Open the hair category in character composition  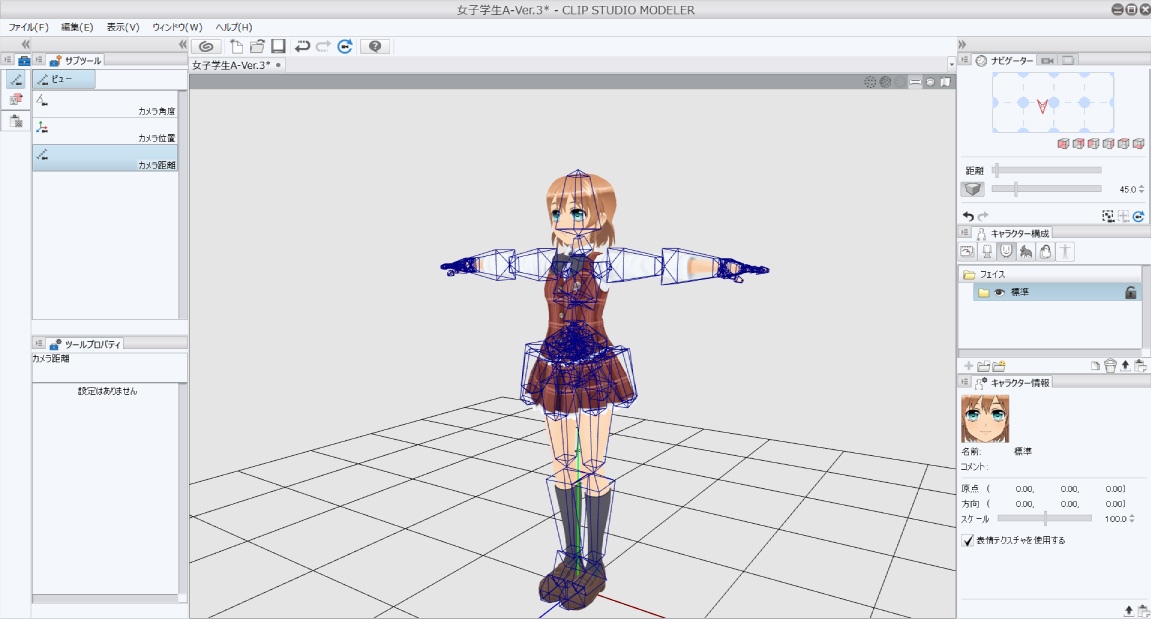click(x=1025, y=252)
